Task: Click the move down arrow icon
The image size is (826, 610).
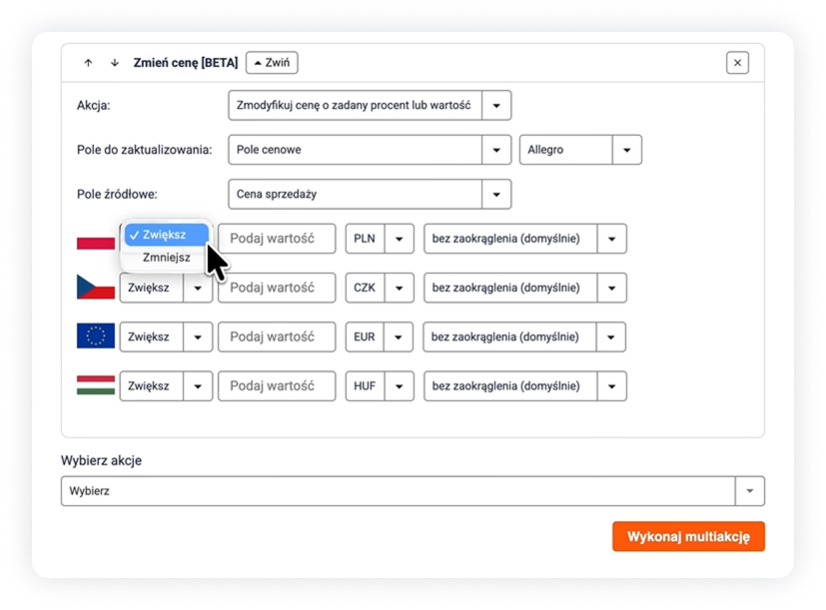Action: pos(114,63)
